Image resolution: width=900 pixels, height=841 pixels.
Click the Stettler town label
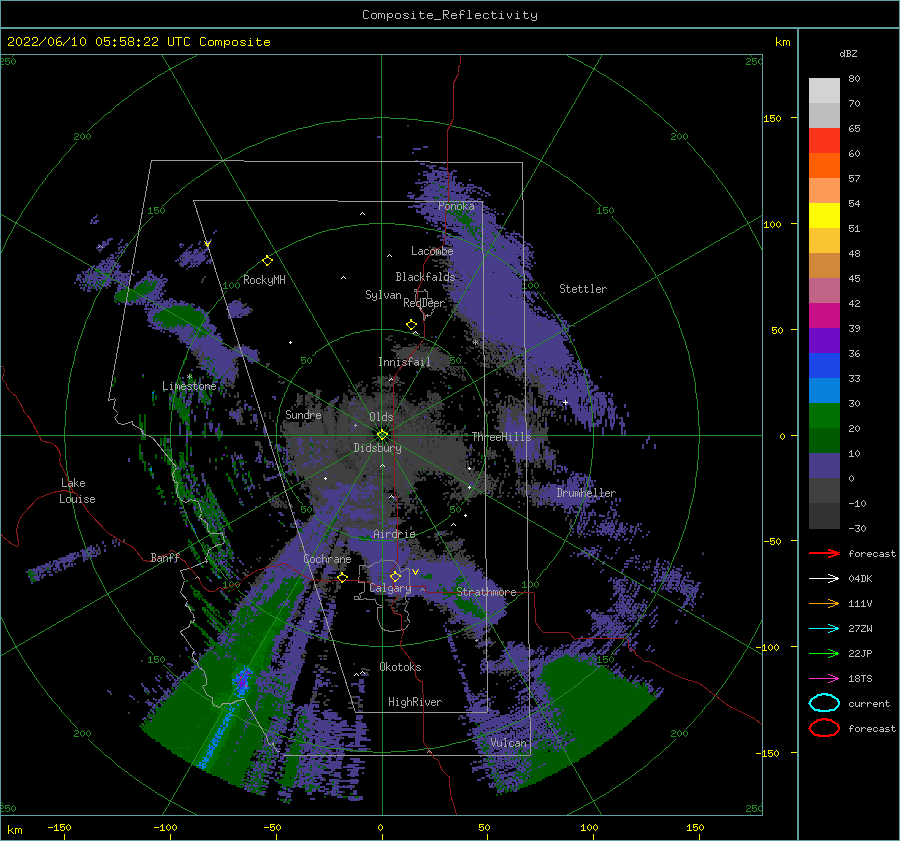583,289
